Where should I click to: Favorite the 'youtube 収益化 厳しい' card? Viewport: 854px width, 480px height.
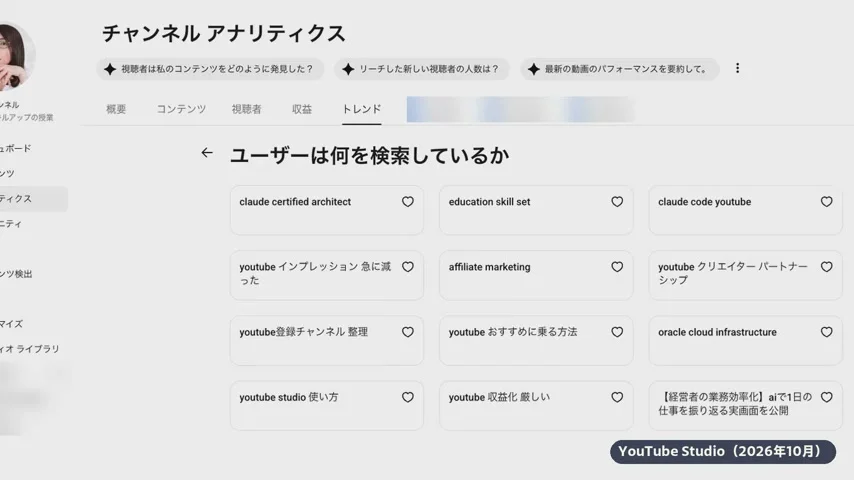coord(617,398)
